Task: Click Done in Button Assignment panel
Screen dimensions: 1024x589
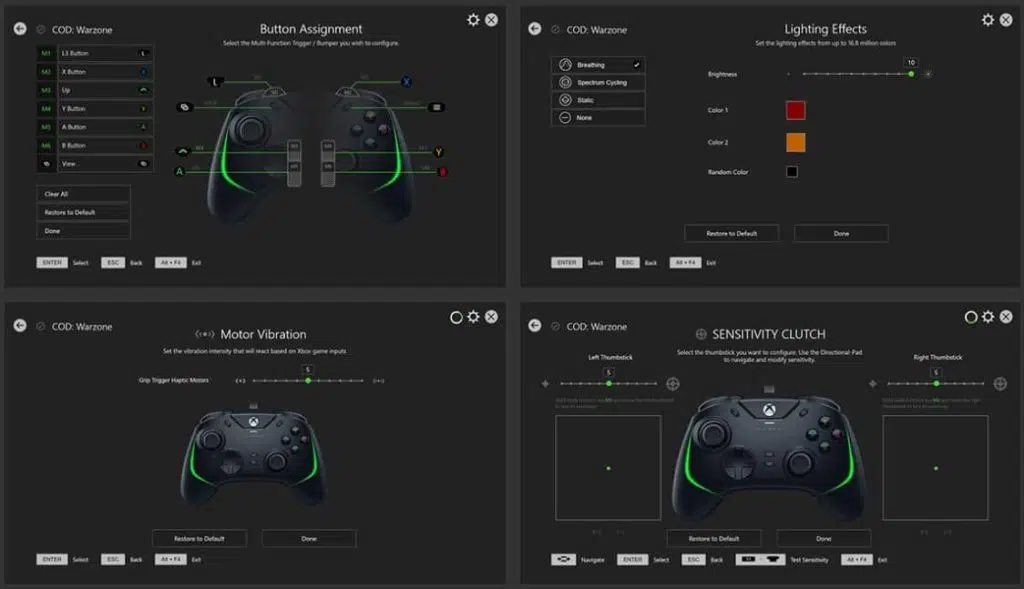Action: (x=84, y=231)
